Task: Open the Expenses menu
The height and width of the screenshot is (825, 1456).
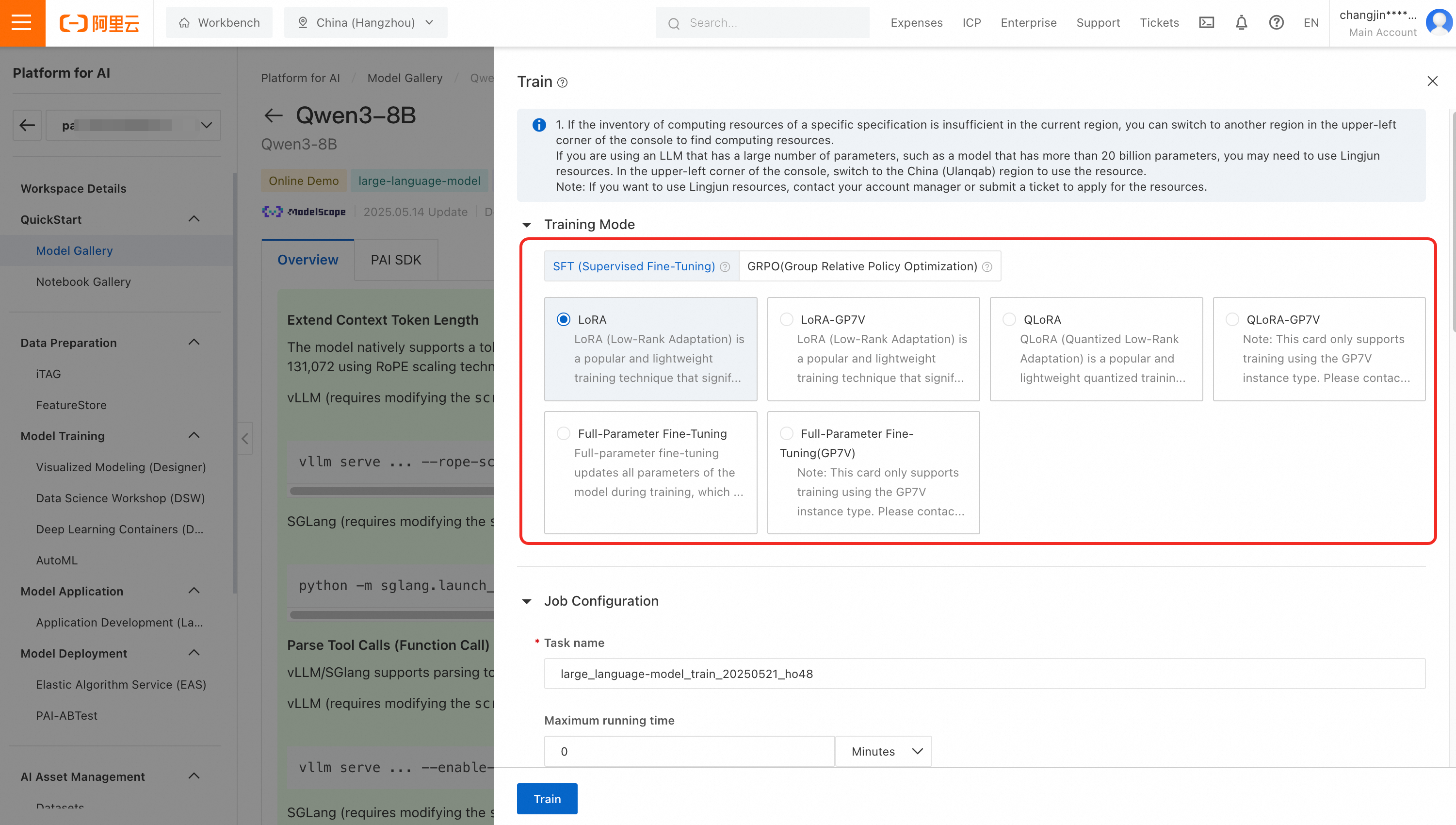Action: (x=917, y=23)
